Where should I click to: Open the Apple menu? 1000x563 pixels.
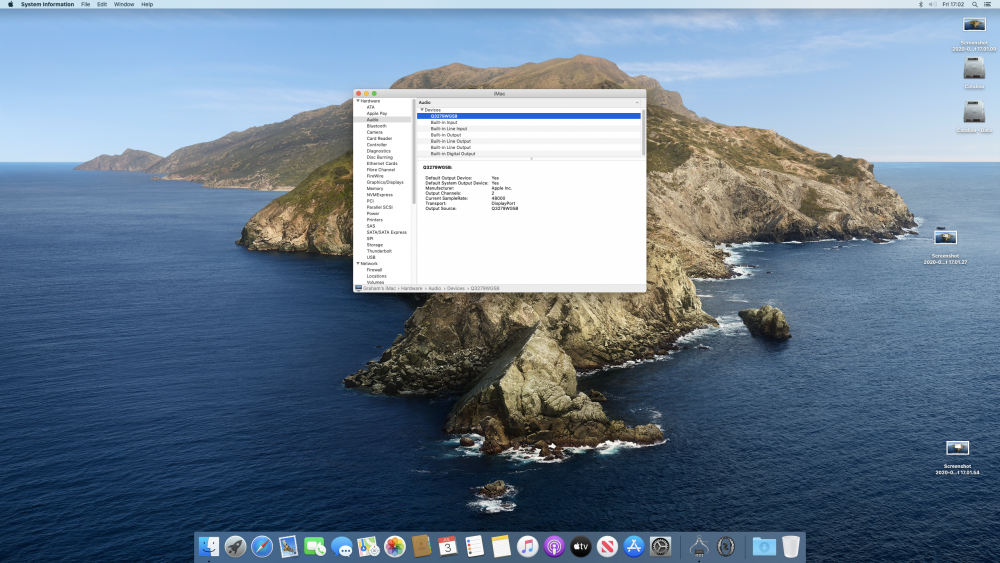coord(10,4)
